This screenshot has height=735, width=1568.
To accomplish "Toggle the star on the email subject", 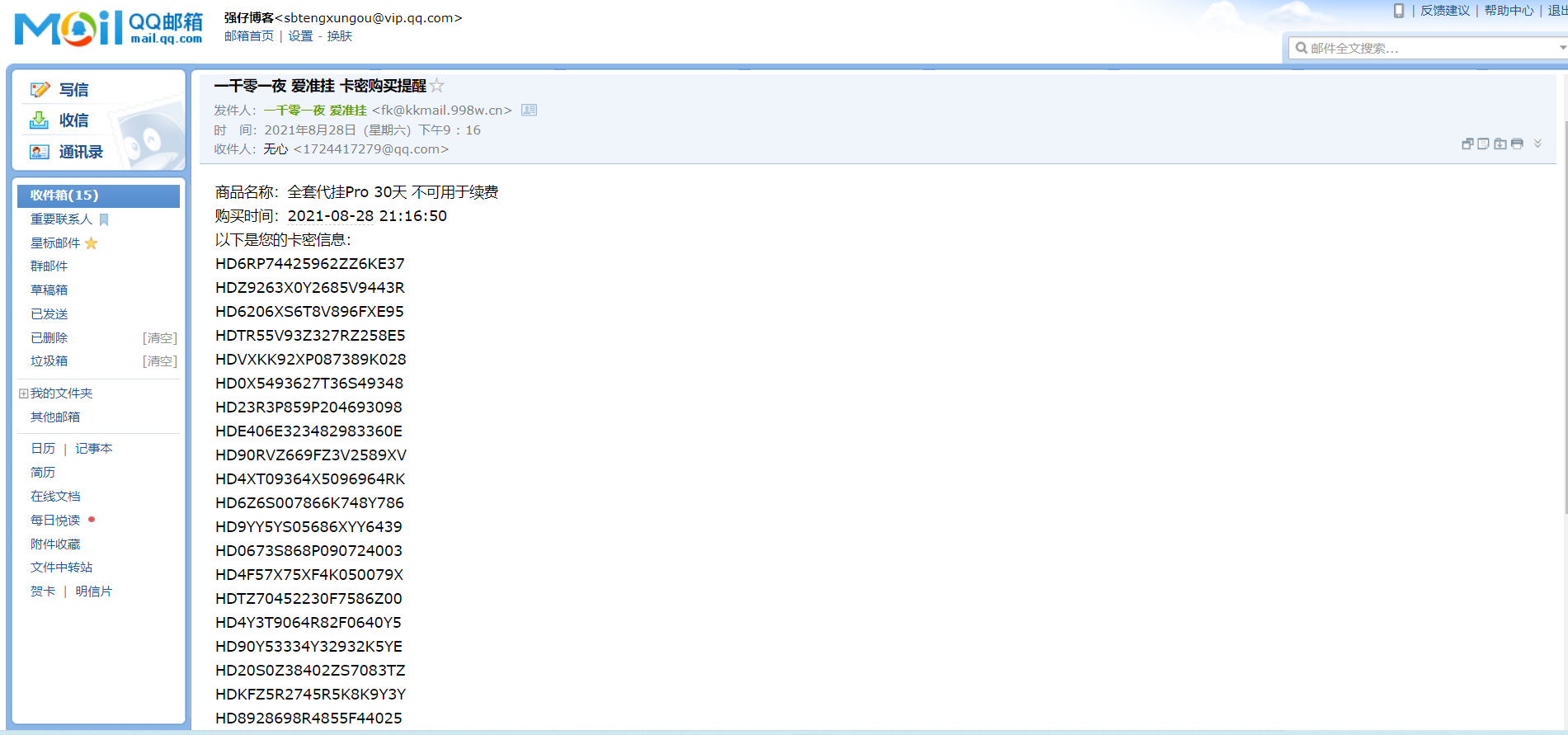I will [437, 86].
